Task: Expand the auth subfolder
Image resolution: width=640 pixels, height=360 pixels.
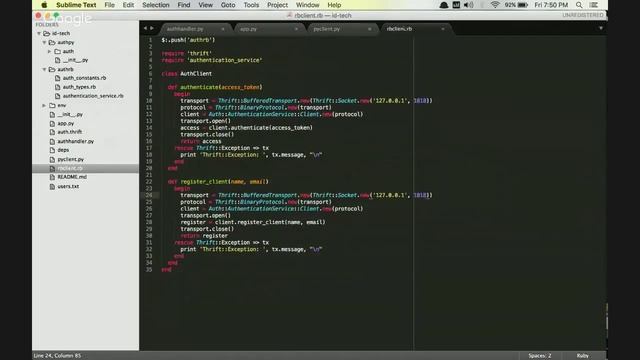Action: (49, 51)
